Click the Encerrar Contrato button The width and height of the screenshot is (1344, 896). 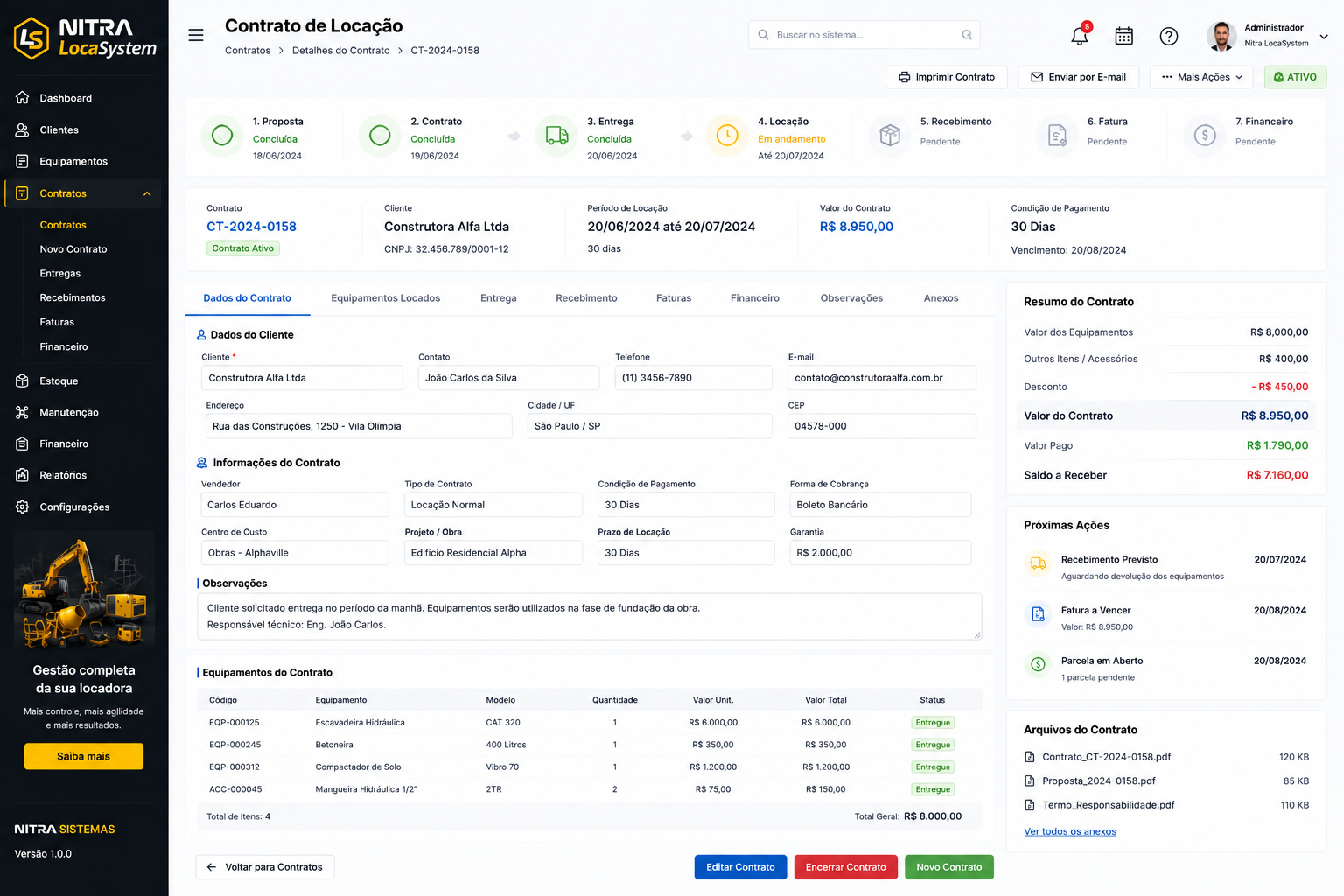tap(845, 867)
